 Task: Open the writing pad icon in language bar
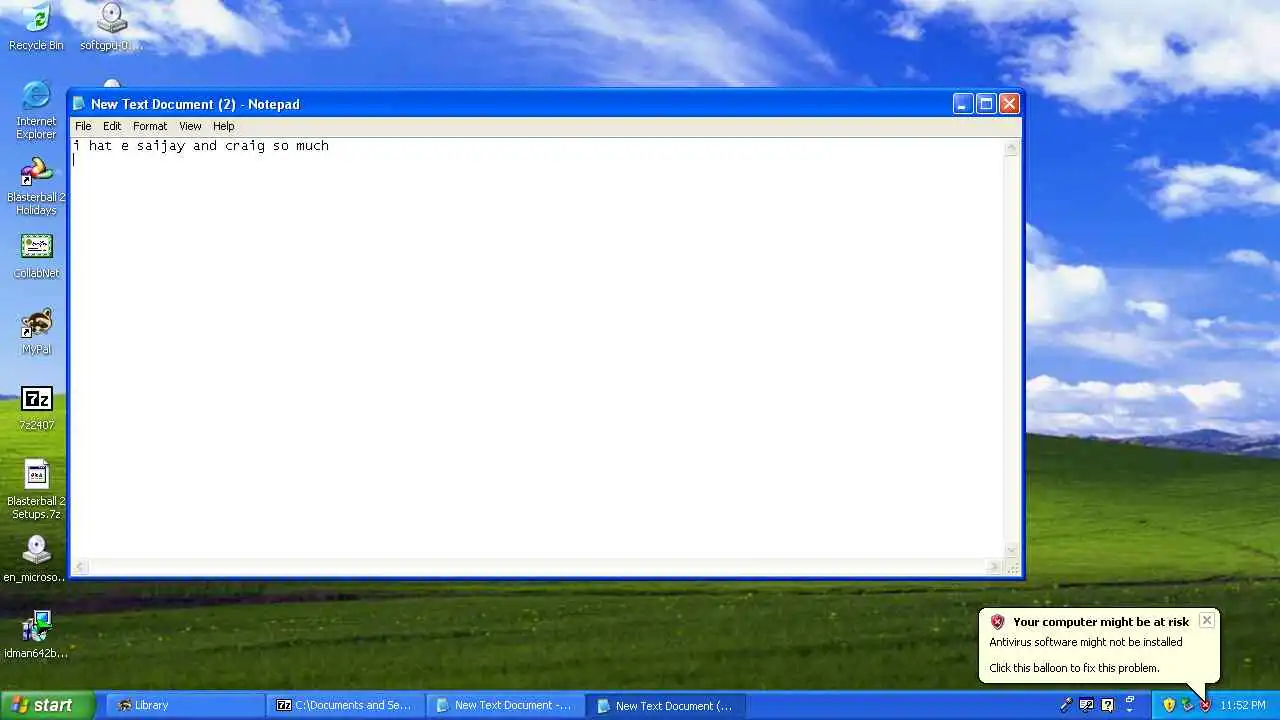click(x=1086, y=705)
